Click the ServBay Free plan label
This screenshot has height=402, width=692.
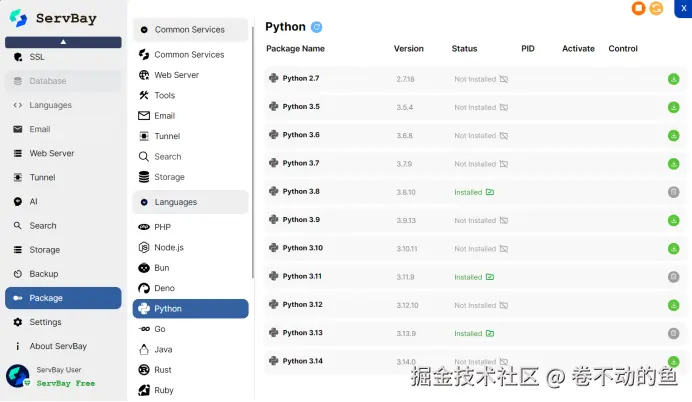pos(66,383)
